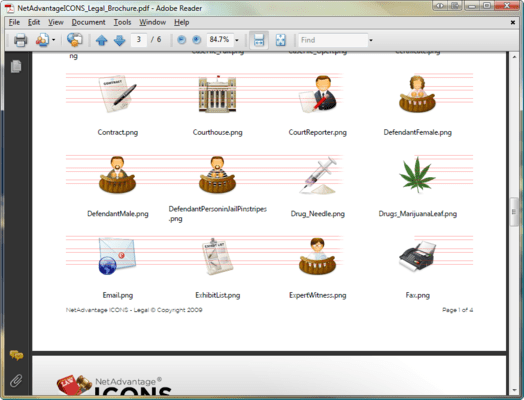Click the Contract.png icon image
The height and width of the screenshot is (400, 524).
(117, 94)
